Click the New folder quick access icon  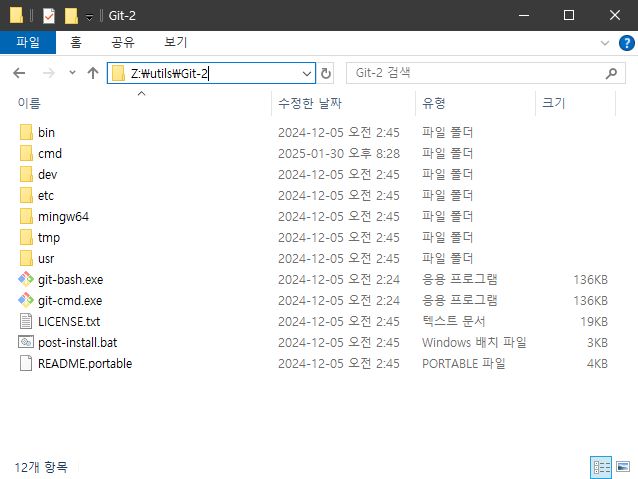pos(71,16)
